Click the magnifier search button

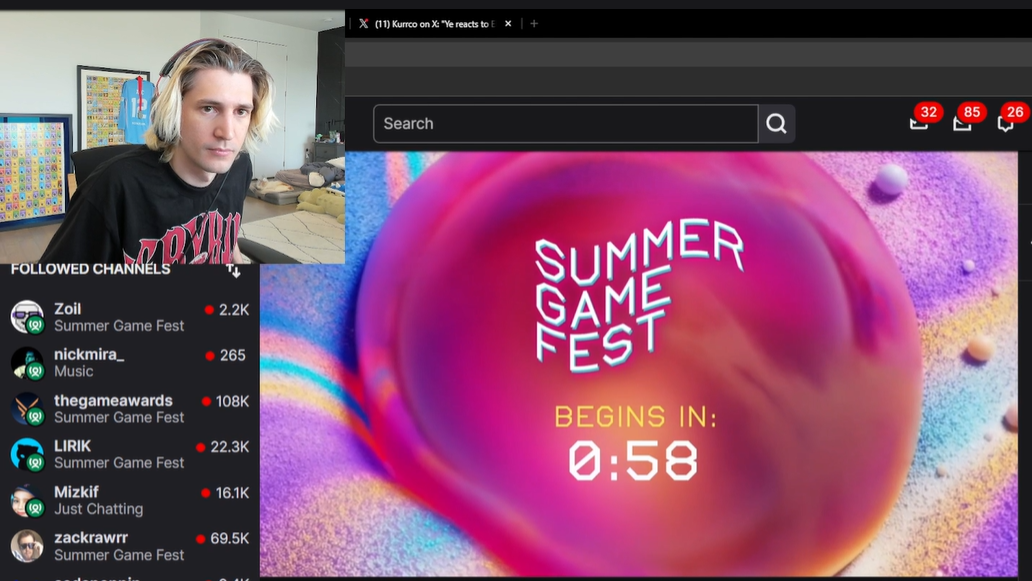click(777, 124)
